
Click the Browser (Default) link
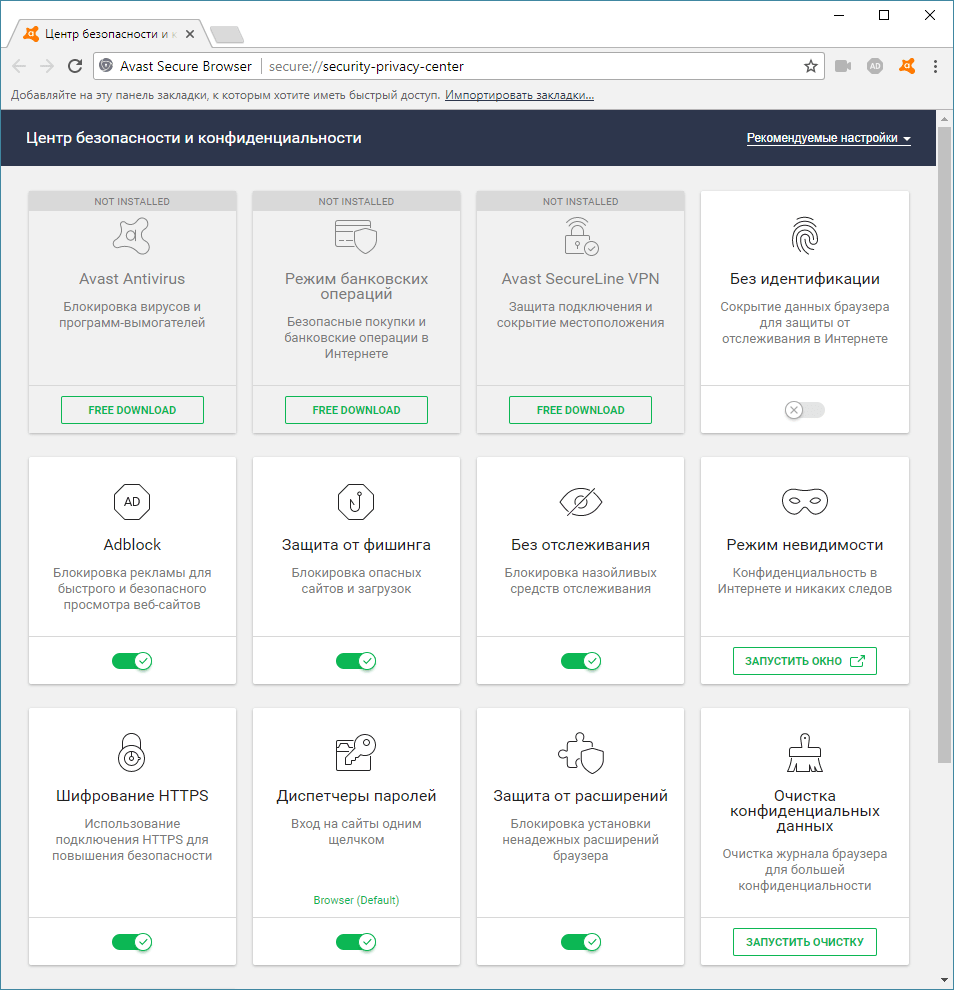[x=356, y=900]
